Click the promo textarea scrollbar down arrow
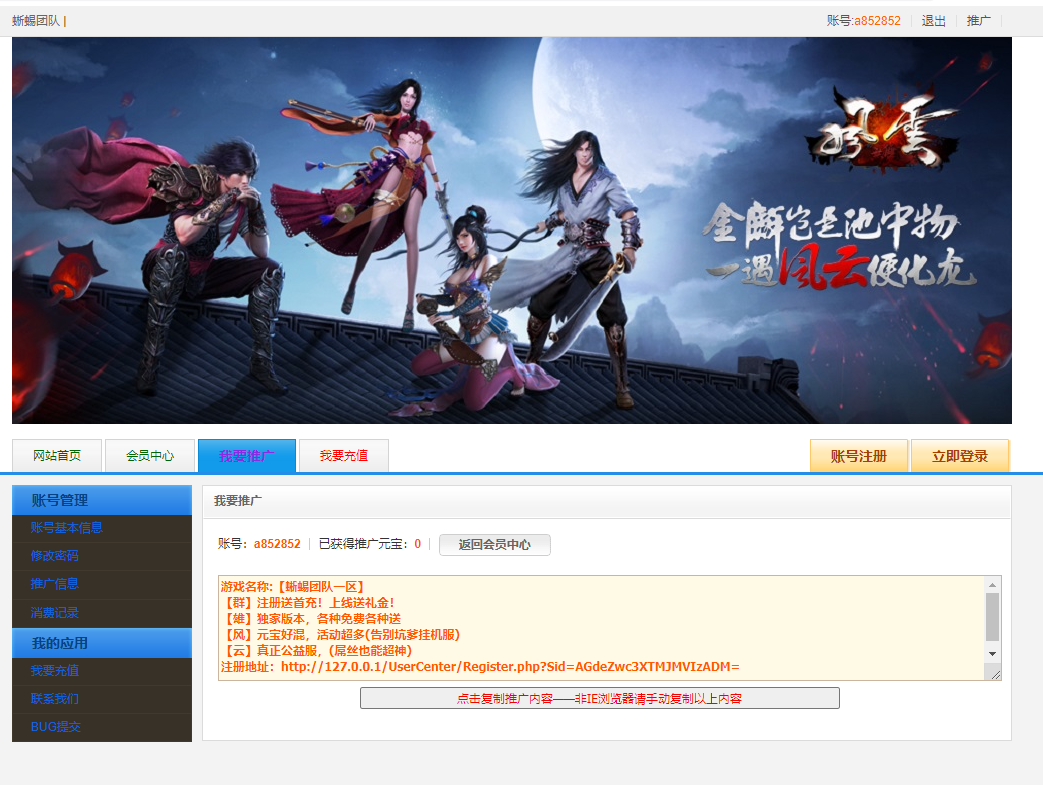The width and height of the screenshot is (1043, 785). pyautogui.click(x=992, y=653)
